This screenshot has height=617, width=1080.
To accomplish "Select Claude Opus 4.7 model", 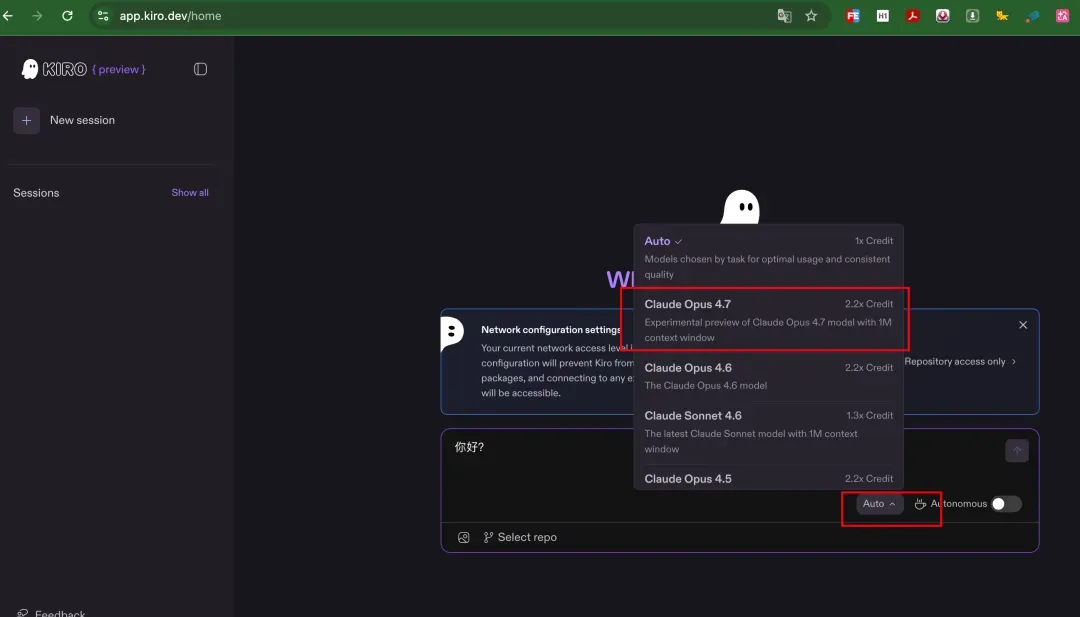I will [769, 320].
